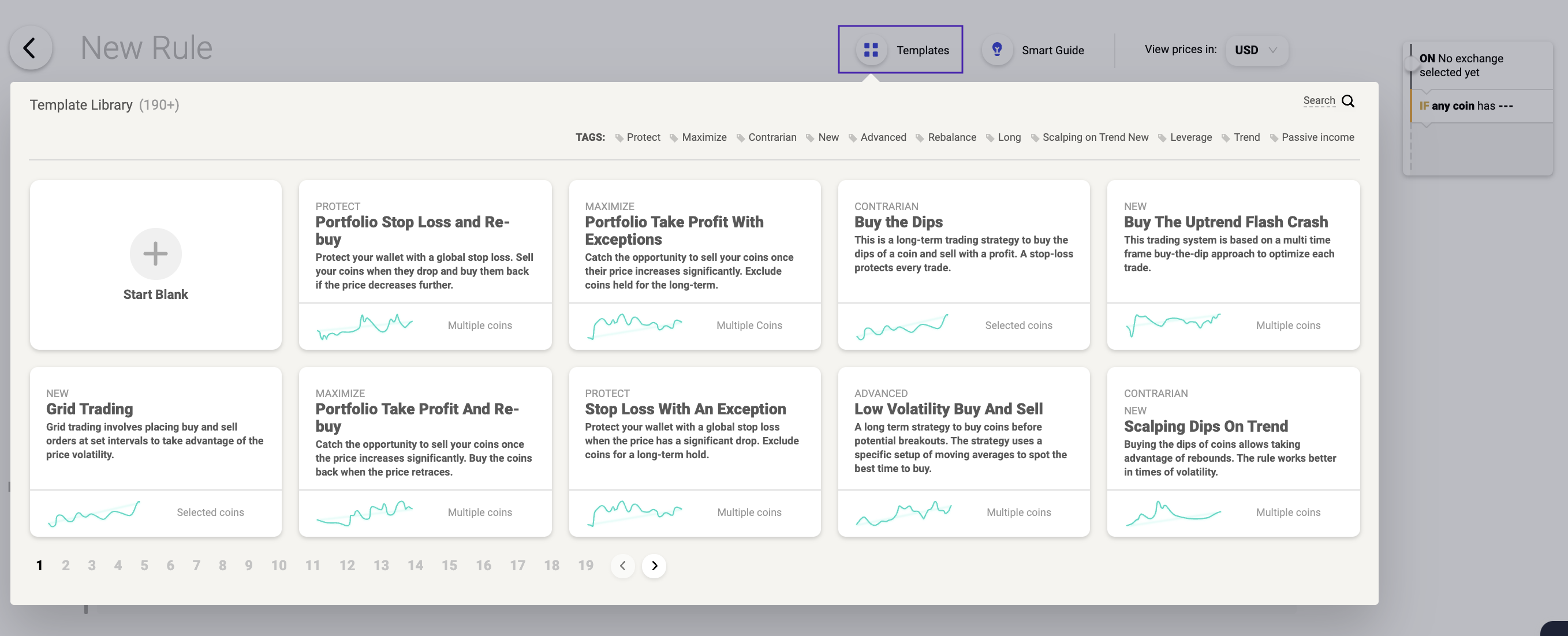Expand to next page using chevron
The width and height of the screenshot is (1568, 636).
pos(654,566)
